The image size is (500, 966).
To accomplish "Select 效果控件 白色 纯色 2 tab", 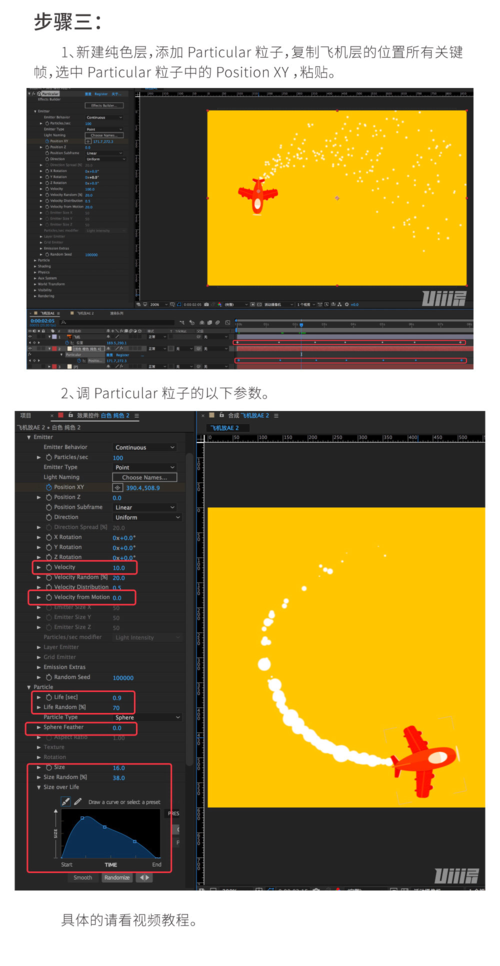I will 103,416.
